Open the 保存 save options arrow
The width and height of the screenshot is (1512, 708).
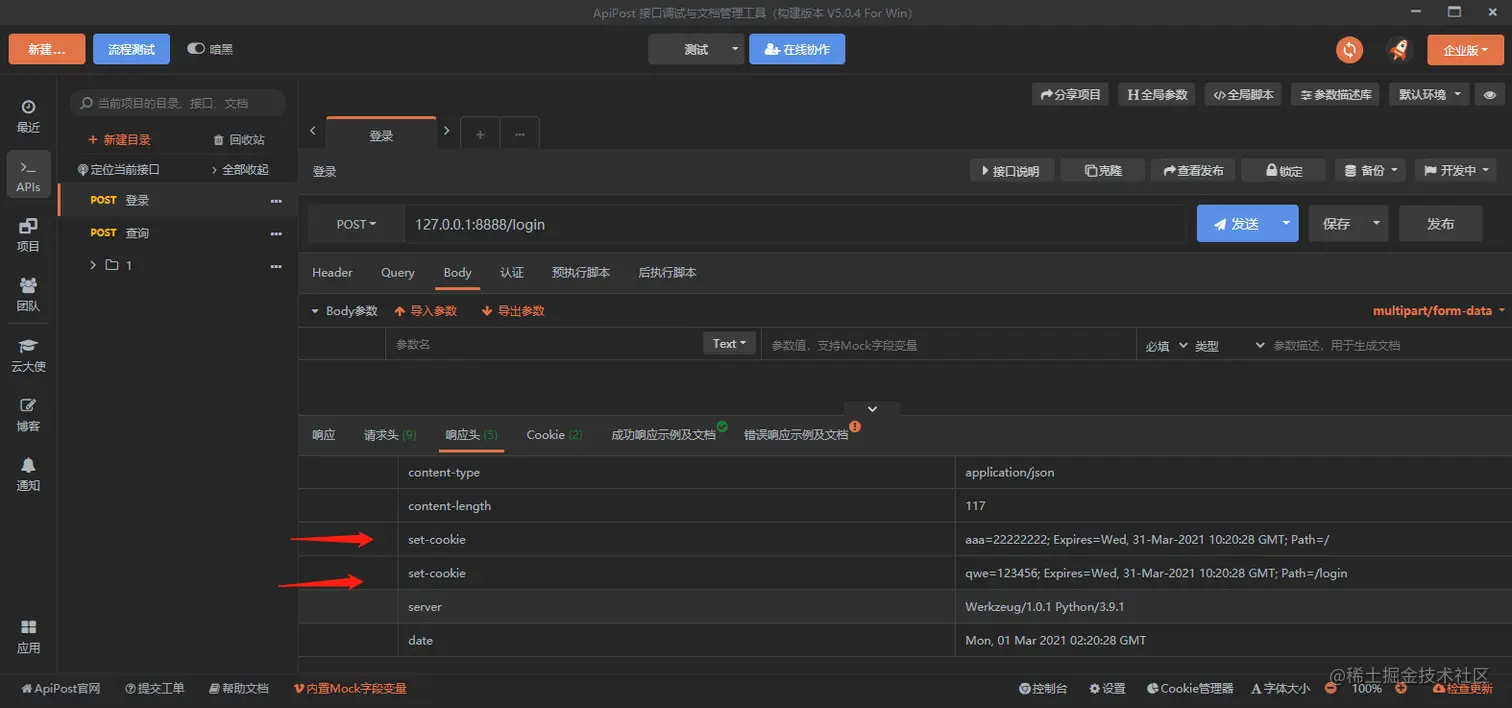tap(1377, 224)
